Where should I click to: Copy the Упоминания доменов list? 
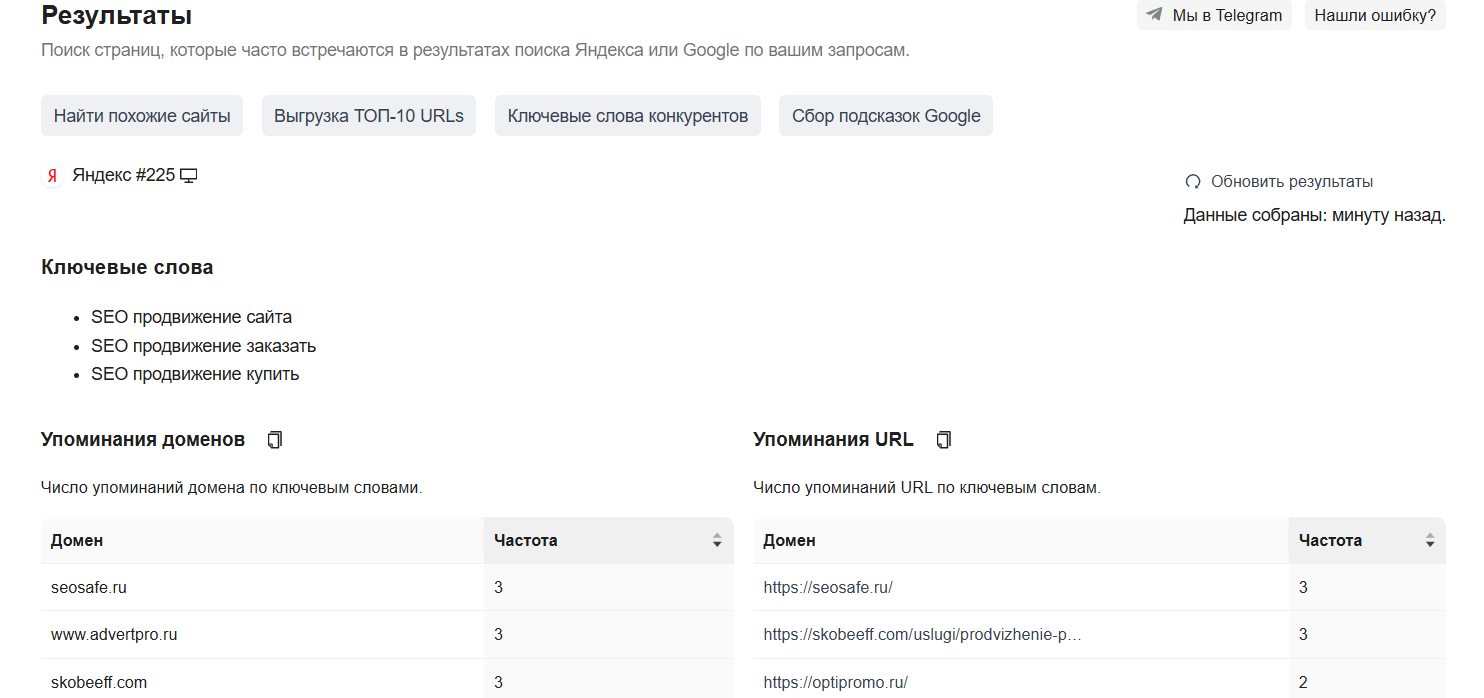point(275,440)
